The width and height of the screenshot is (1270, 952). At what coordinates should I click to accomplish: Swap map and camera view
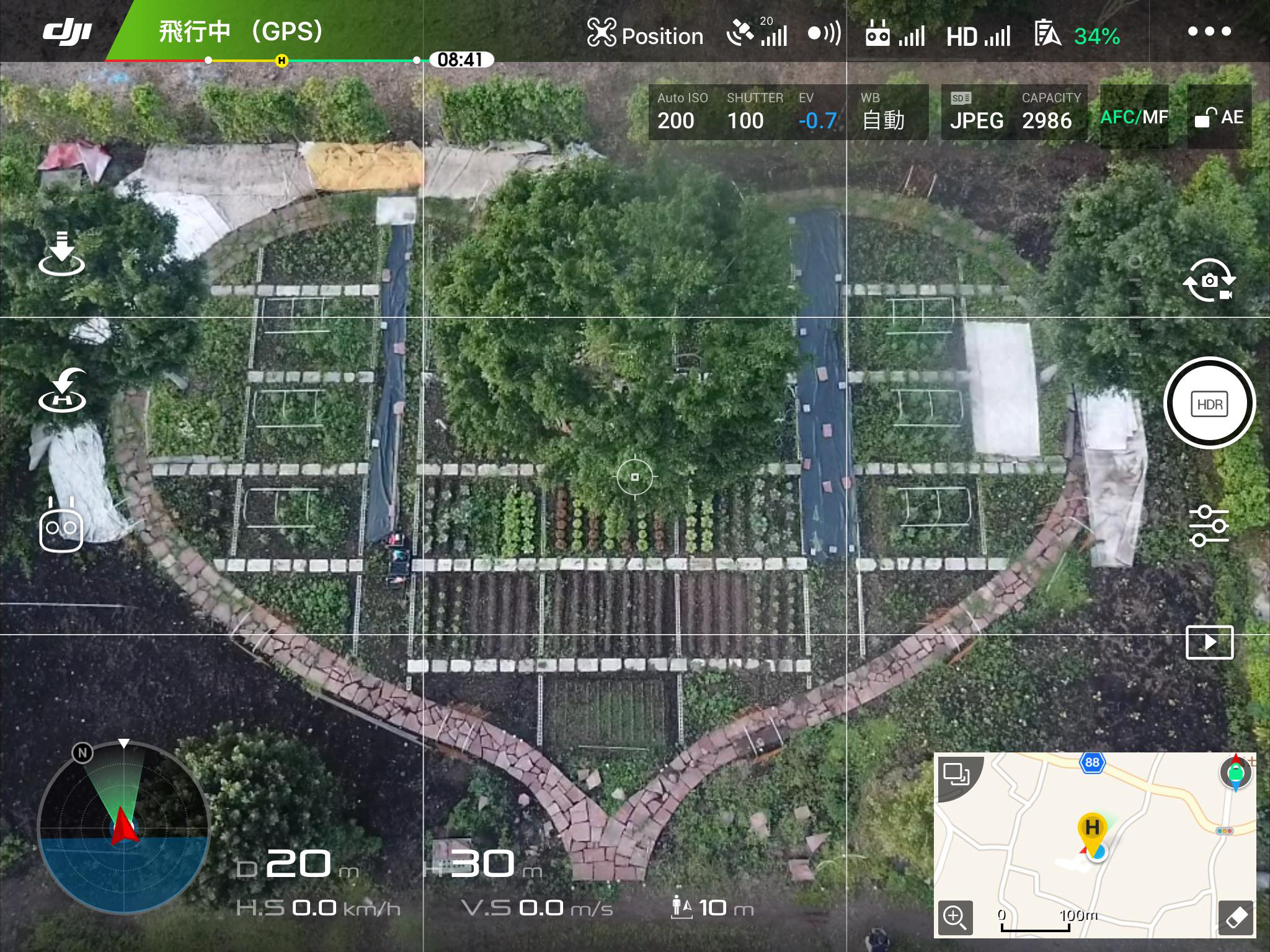tap(956, 773)
